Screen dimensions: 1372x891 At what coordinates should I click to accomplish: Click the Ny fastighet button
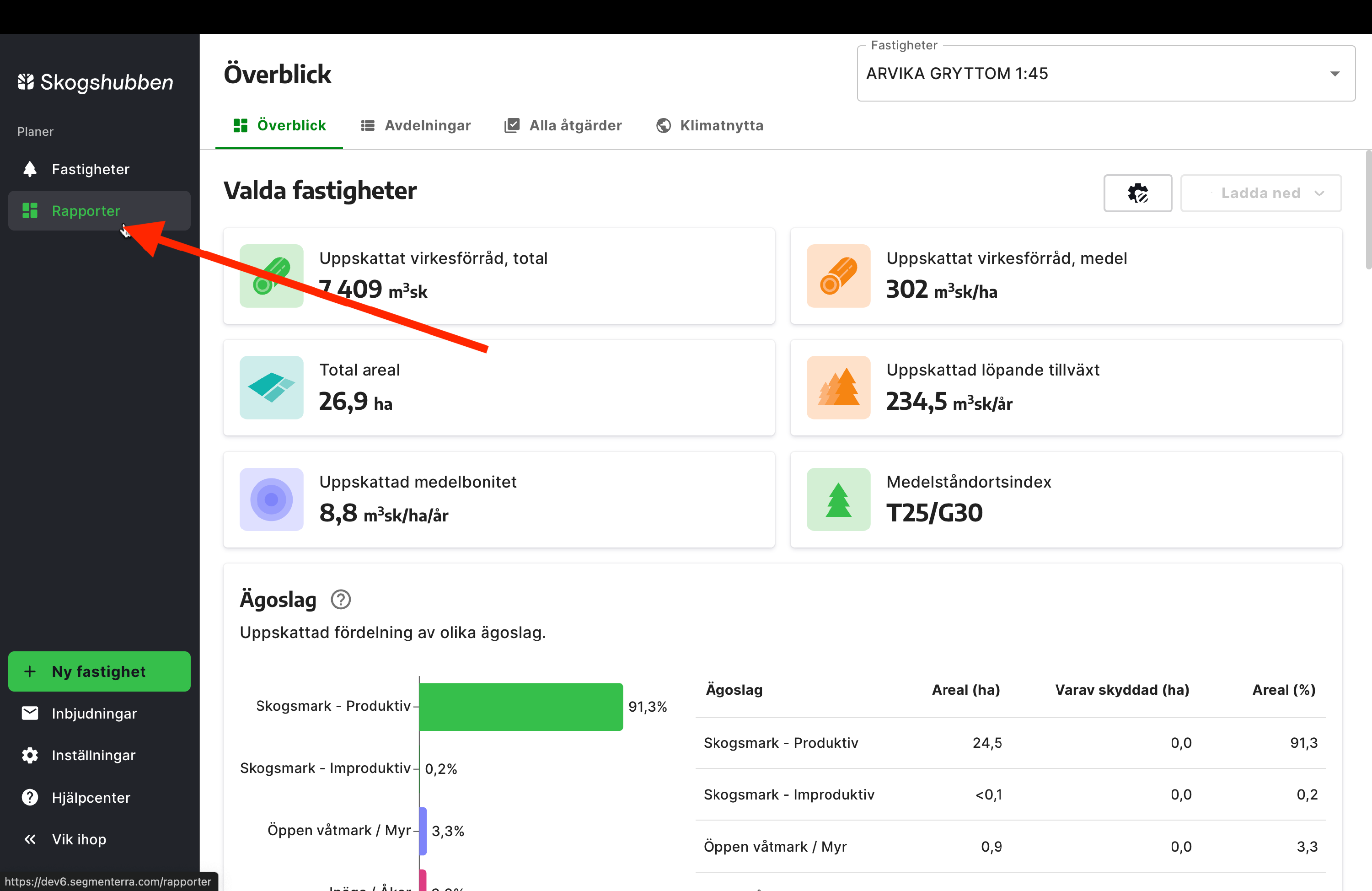coord(99,671)
